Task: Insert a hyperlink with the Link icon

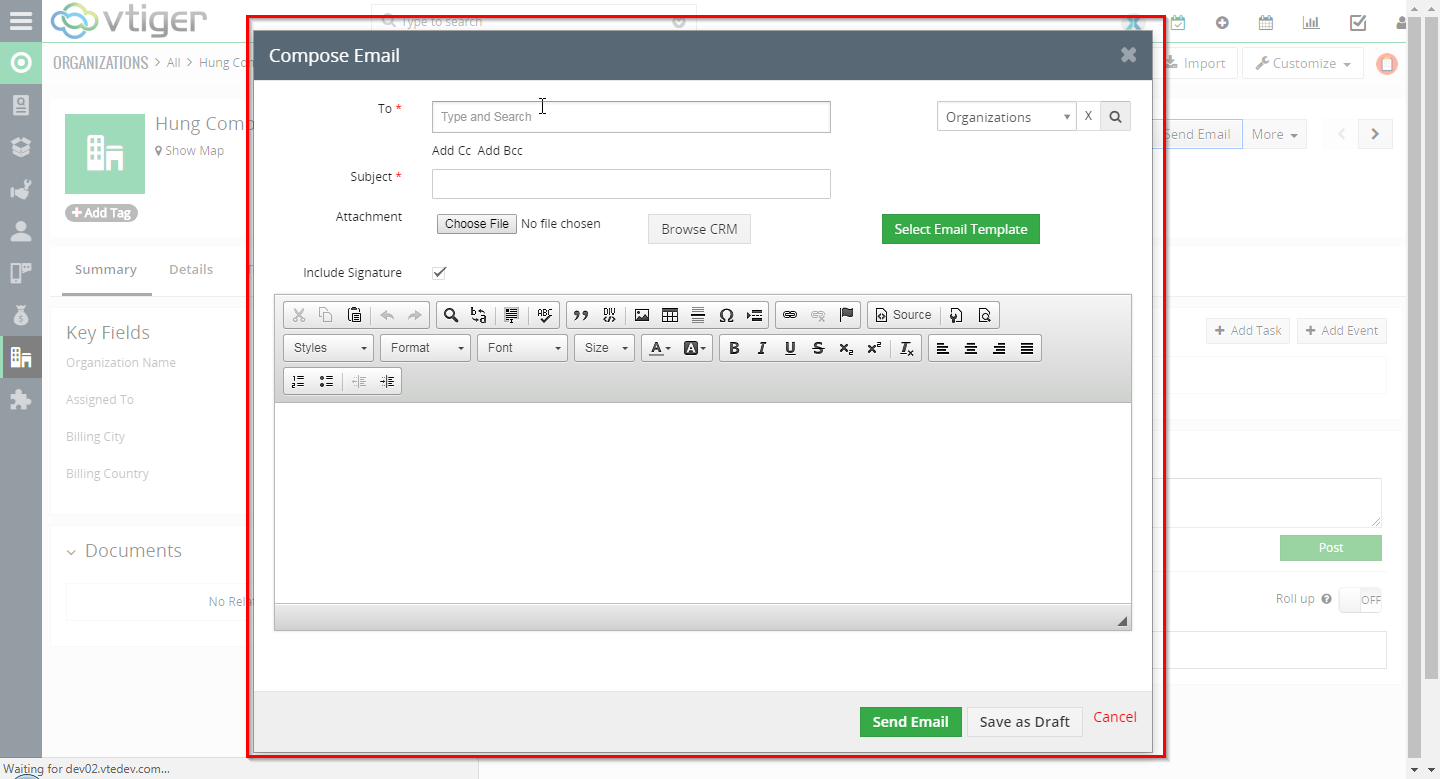Action: tap(790, 315)
